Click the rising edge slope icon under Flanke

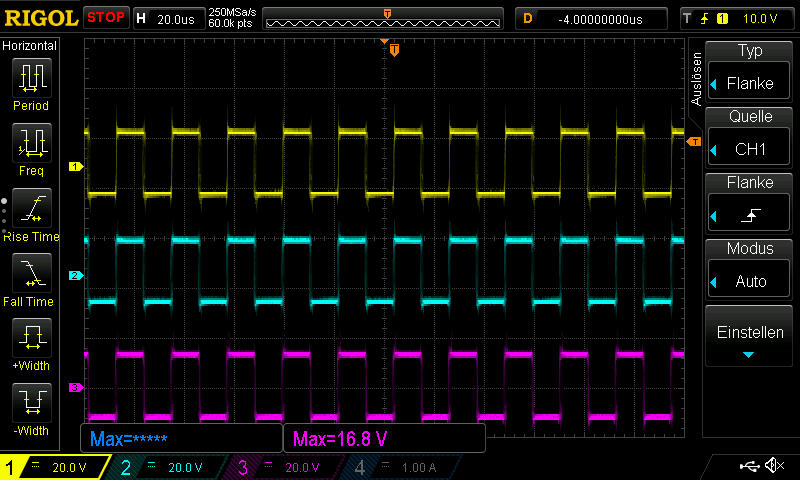click(751, 215)
